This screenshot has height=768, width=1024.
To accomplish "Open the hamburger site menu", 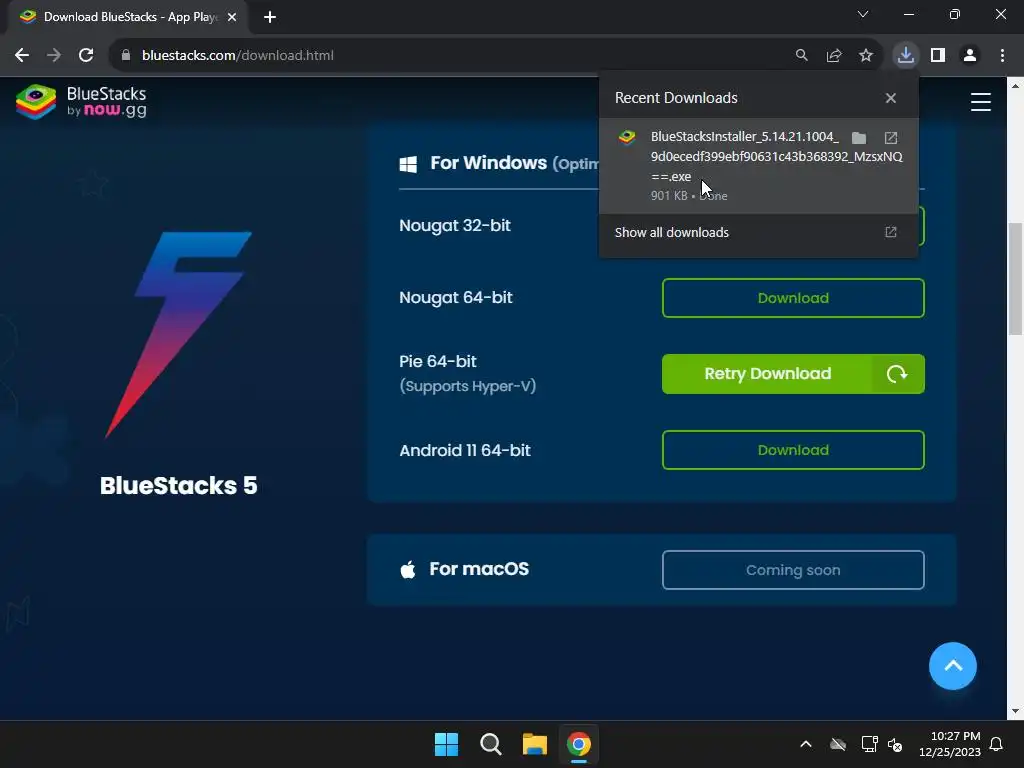I will point(980,102).
